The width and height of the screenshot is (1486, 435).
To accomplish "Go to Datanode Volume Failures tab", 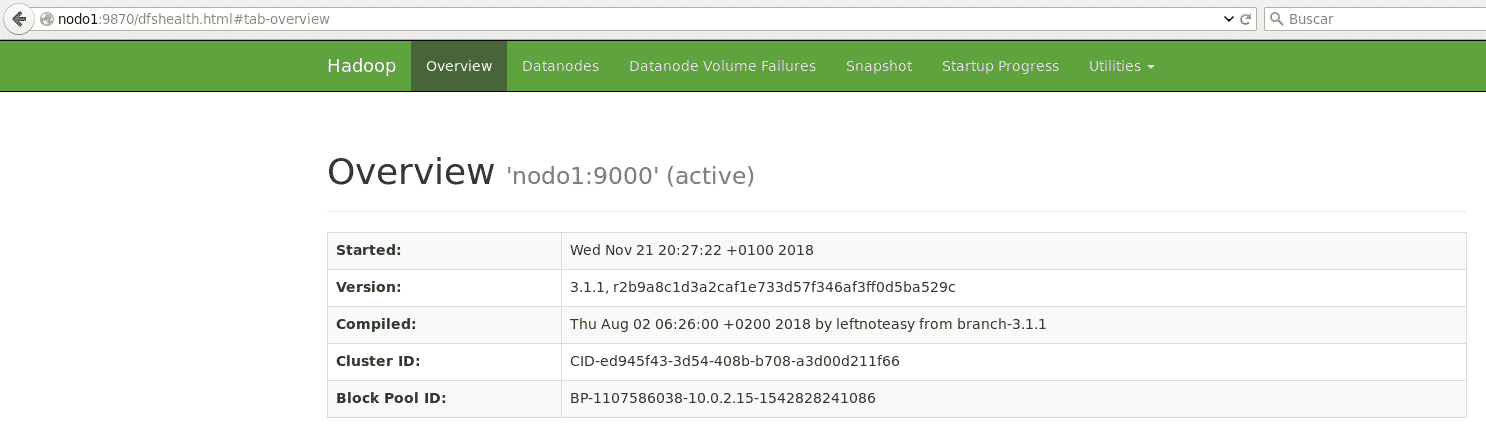I will pos(722,66).
